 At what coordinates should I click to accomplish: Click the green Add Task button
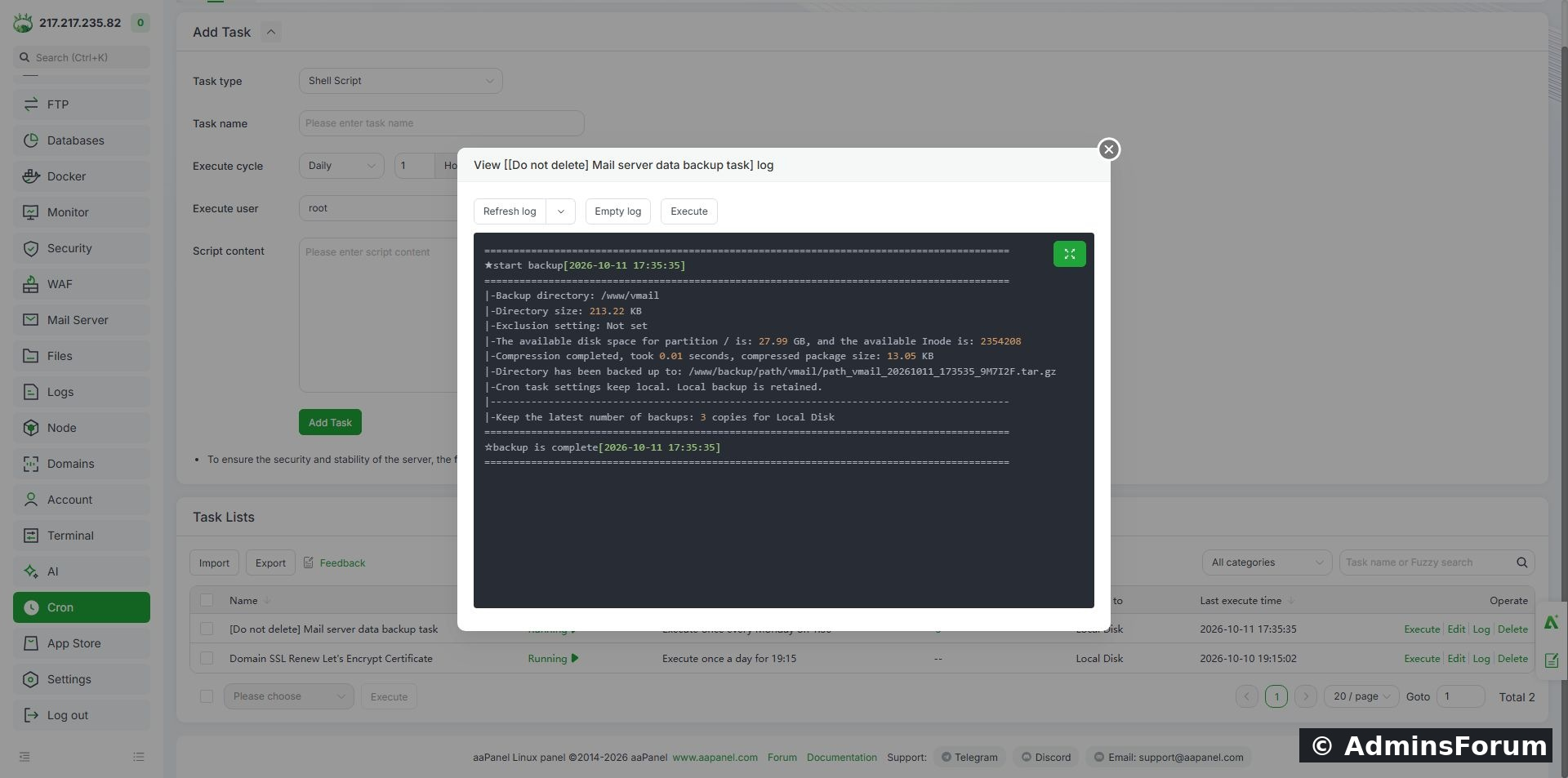coord(330,422)
